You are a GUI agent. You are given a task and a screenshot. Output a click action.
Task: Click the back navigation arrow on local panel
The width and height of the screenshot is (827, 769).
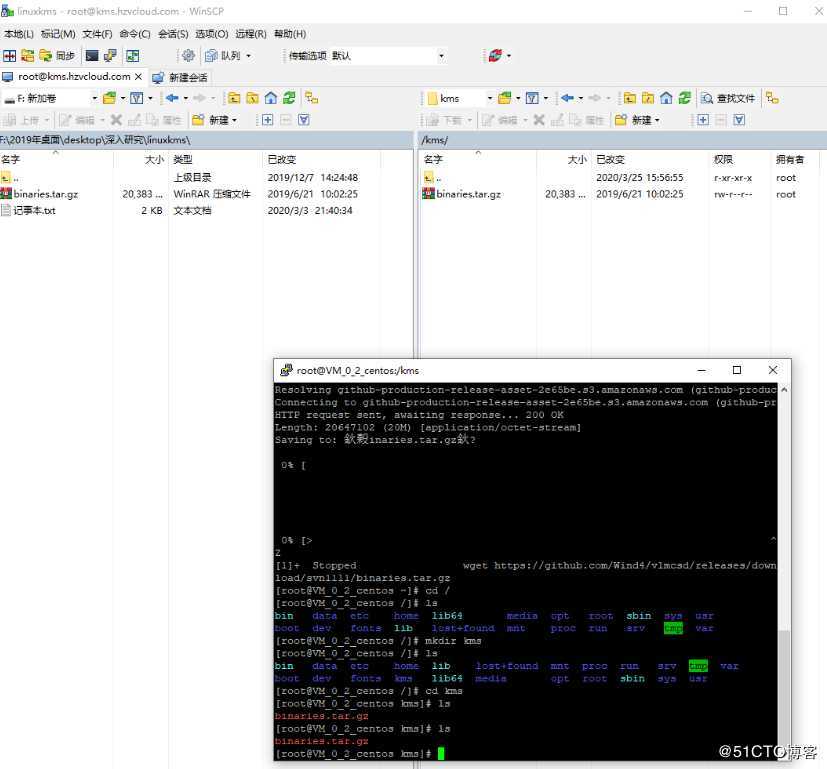pos(170,97)
